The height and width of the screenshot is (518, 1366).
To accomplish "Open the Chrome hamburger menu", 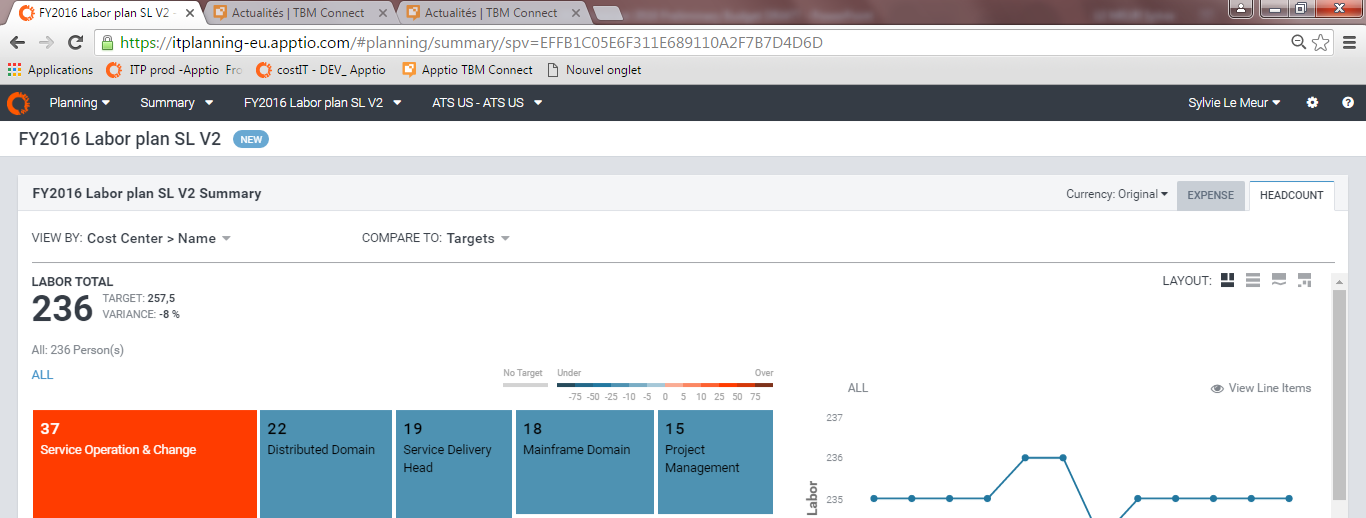I will click(x=1347, y=43).
